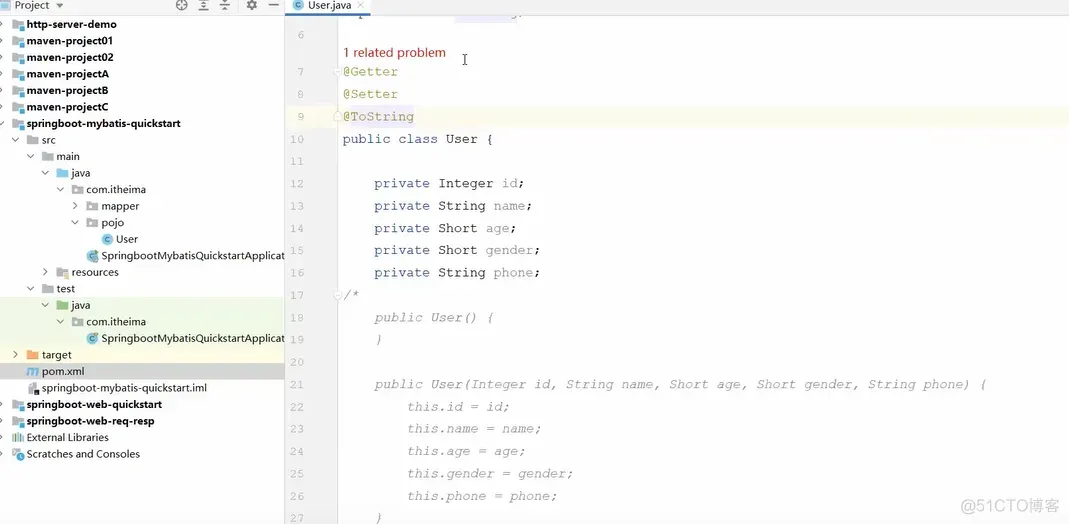Click the 'this.gender = gender;' comment line
Viewport: 1069px width, 524px height.
pyautogui.click(x=490, y=474)
